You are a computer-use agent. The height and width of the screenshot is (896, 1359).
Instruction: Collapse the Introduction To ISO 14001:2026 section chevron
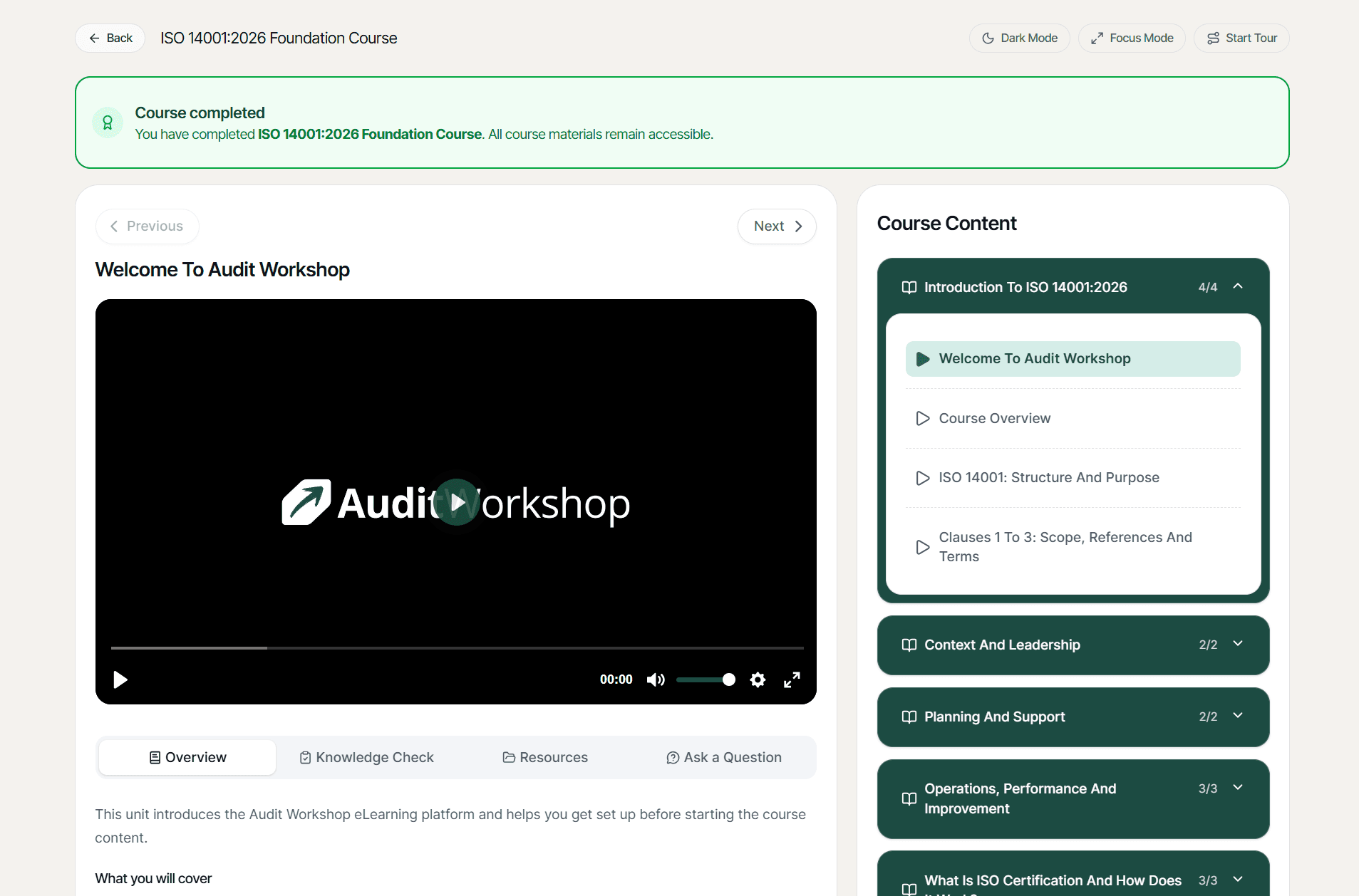click(x=1238, y=286)
